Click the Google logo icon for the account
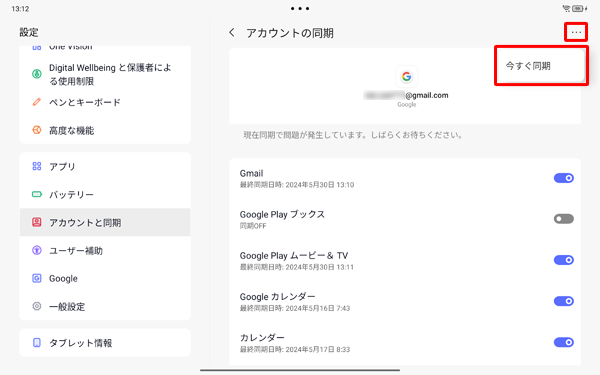This screenshot has width=600, height=375. 406,77
